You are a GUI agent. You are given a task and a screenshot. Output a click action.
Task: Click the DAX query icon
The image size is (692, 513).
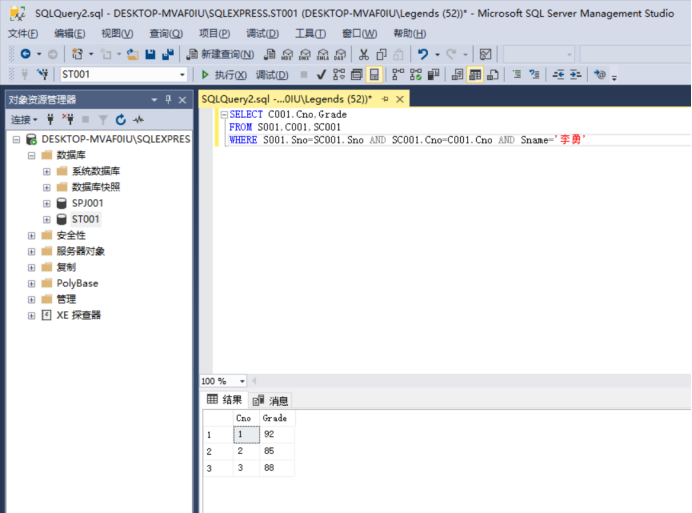tap(340, 54)
